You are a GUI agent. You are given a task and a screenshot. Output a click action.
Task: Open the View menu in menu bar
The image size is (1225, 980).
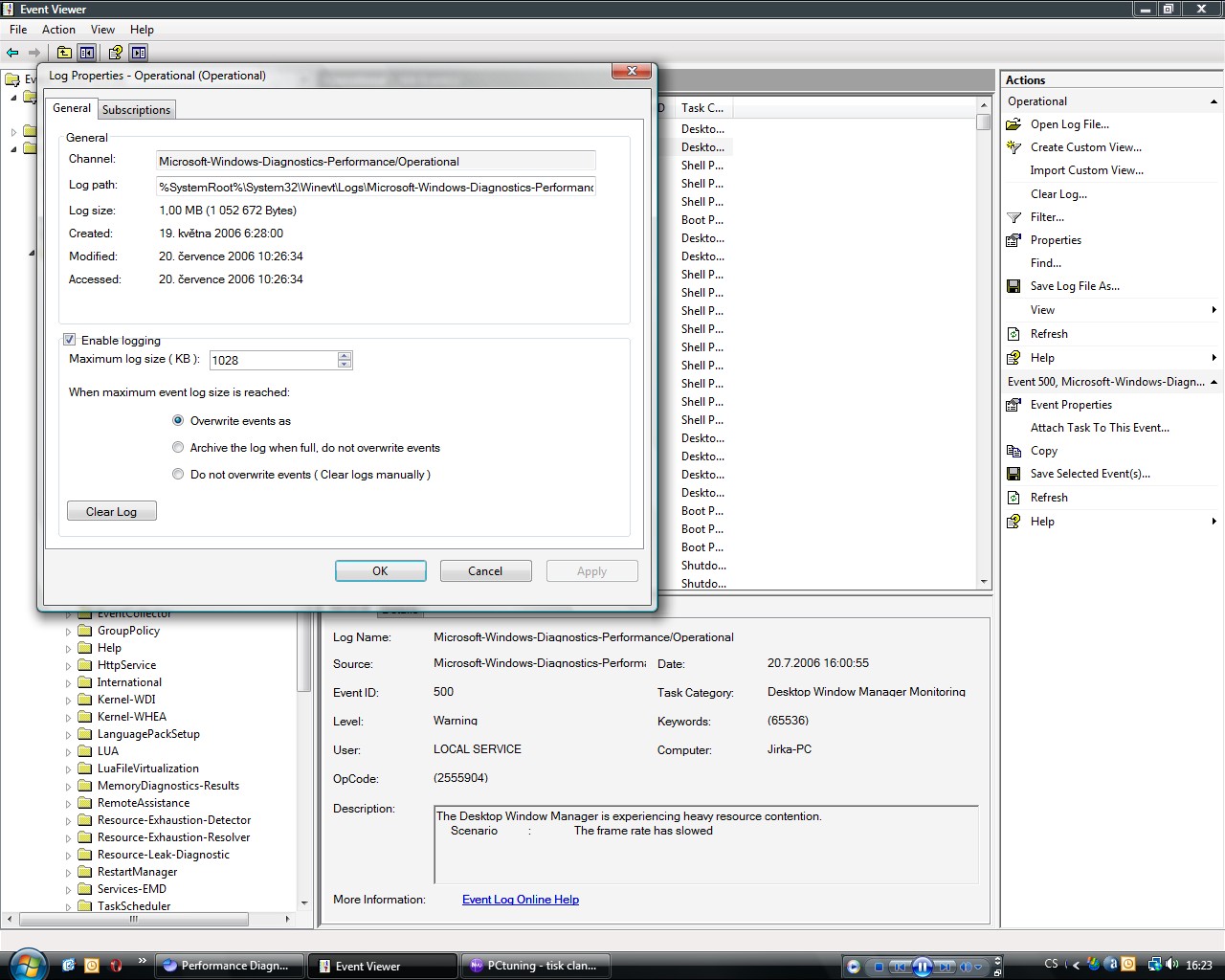coord(102,30)
